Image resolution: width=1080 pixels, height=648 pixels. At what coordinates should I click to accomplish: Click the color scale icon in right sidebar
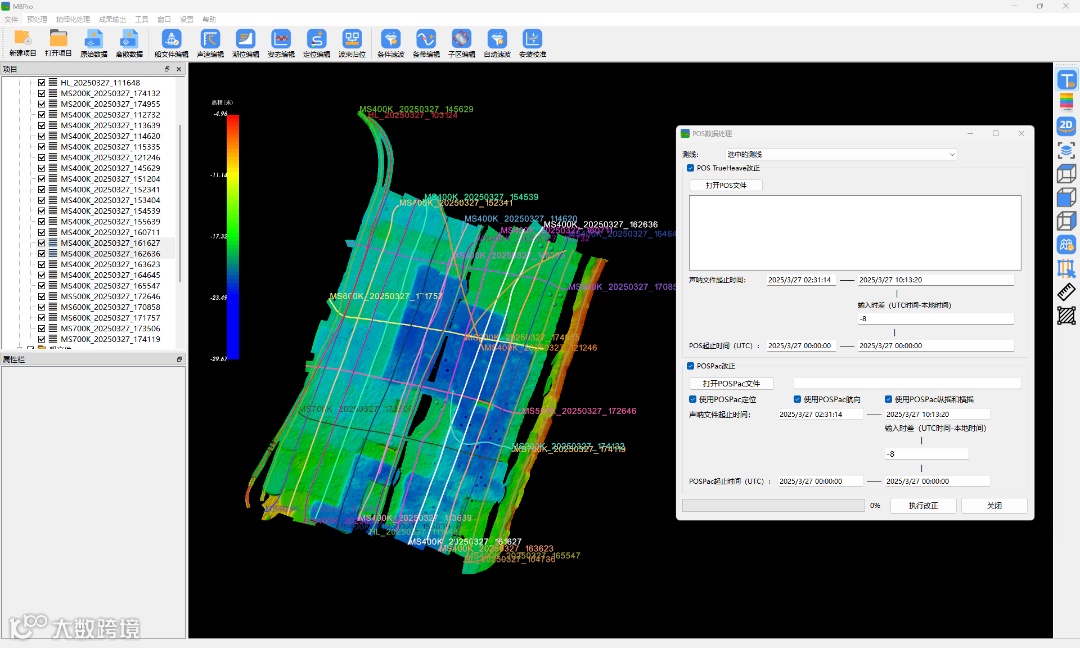pos(1066,103)
